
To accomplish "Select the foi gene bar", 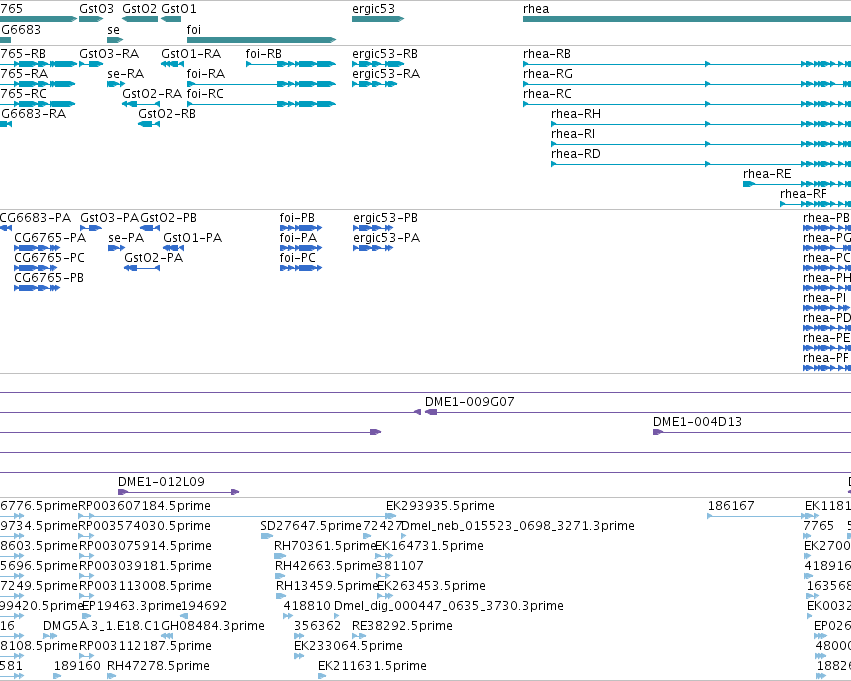I will (x=262, y=40).
